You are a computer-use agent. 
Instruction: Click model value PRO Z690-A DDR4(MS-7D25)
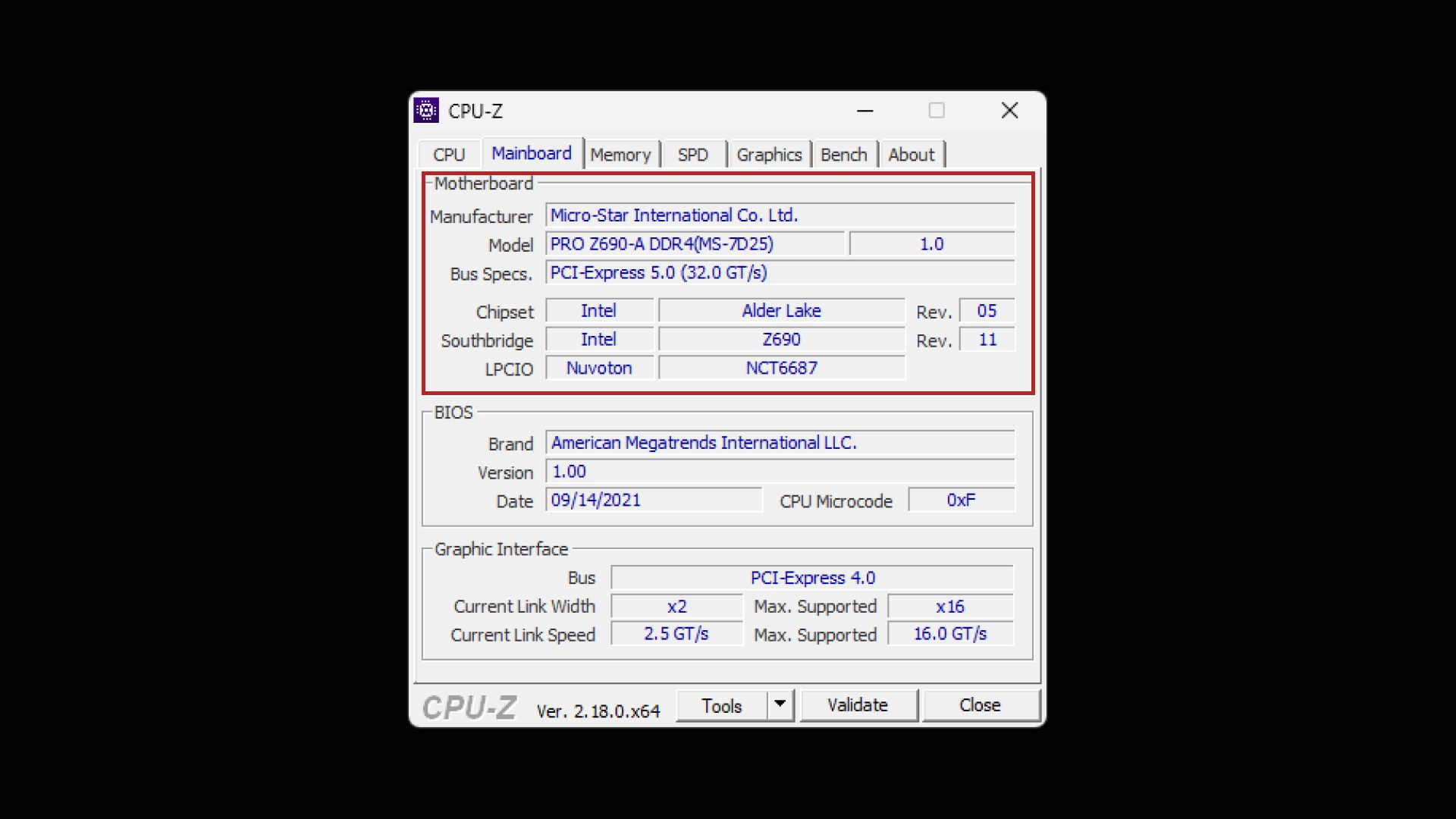pos(695,244)
